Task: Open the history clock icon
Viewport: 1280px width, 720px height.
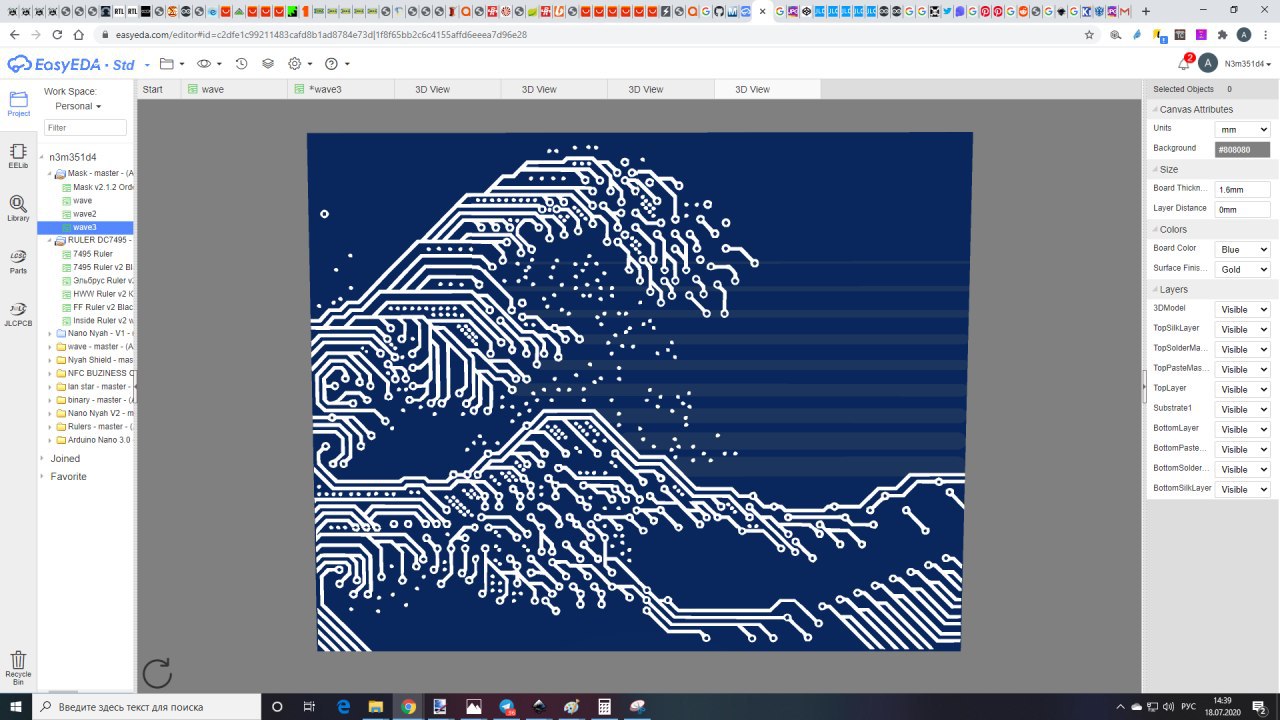Action: [241, 63]
